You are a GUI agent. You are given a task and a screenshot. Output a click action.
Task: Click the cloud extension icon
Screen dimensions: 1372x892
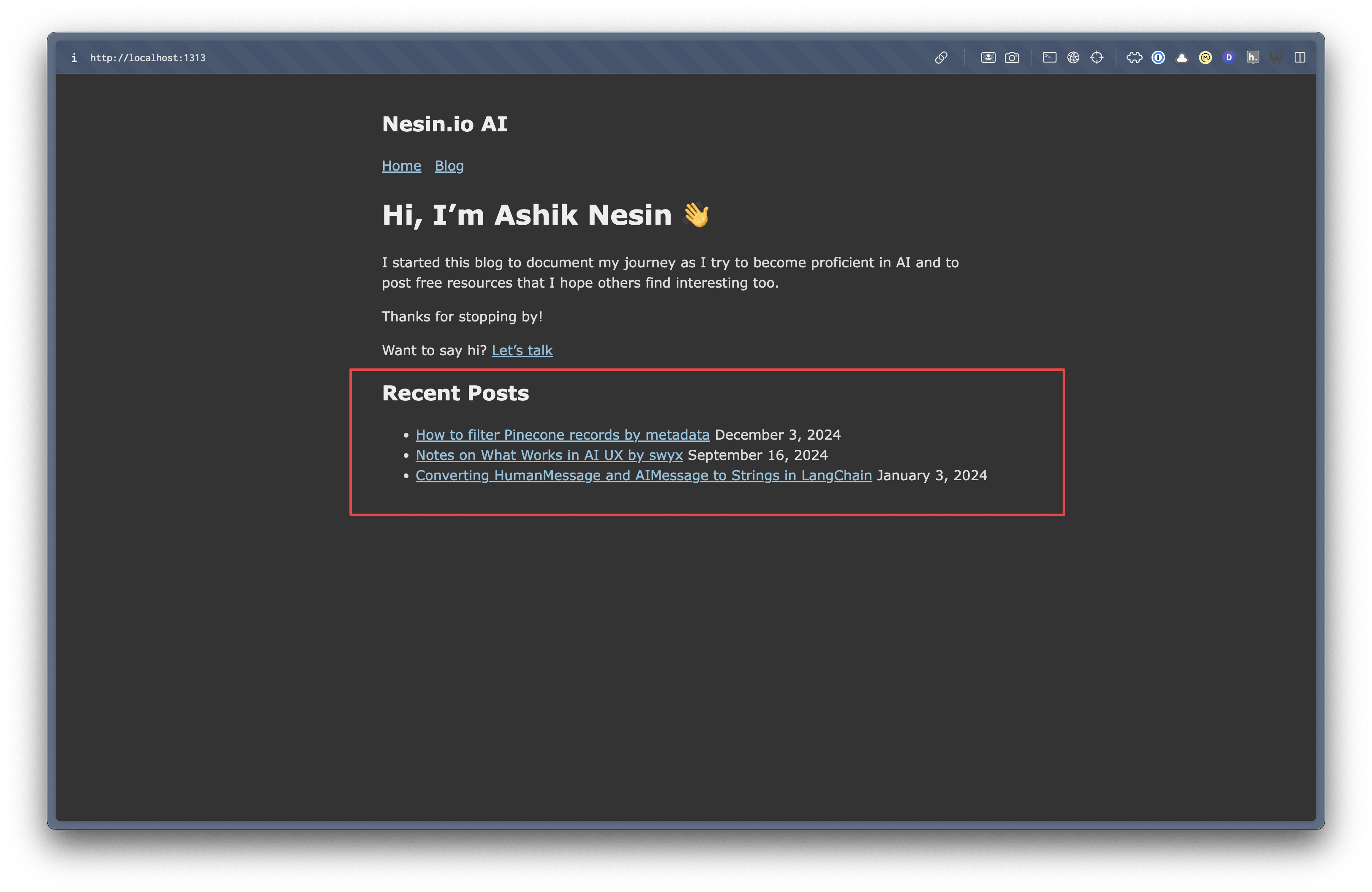tap(1182, 57)
